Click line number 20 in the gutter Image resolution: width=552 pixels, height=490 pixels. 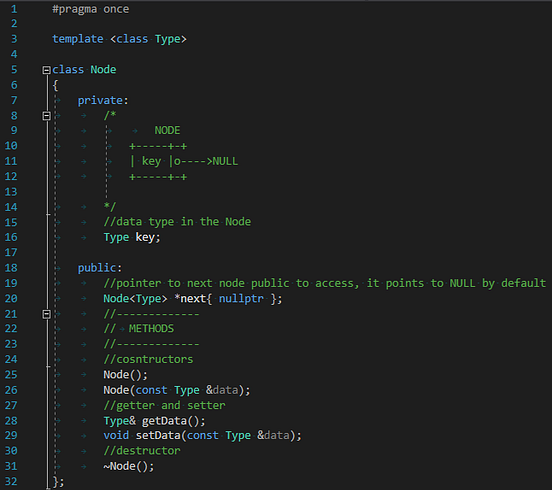[11, 299]
